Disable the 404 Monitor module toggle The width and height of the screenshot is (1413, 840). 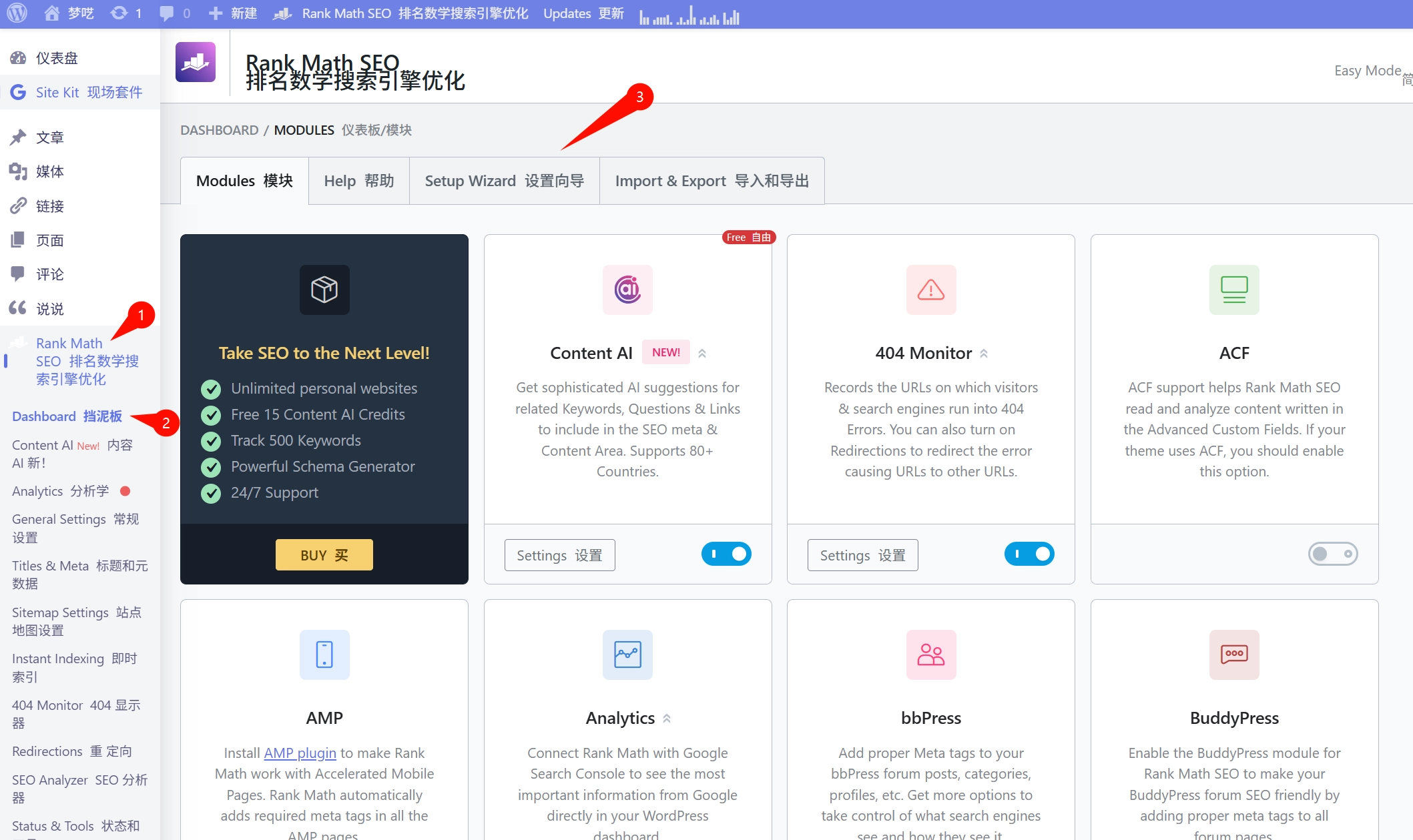1029,554
